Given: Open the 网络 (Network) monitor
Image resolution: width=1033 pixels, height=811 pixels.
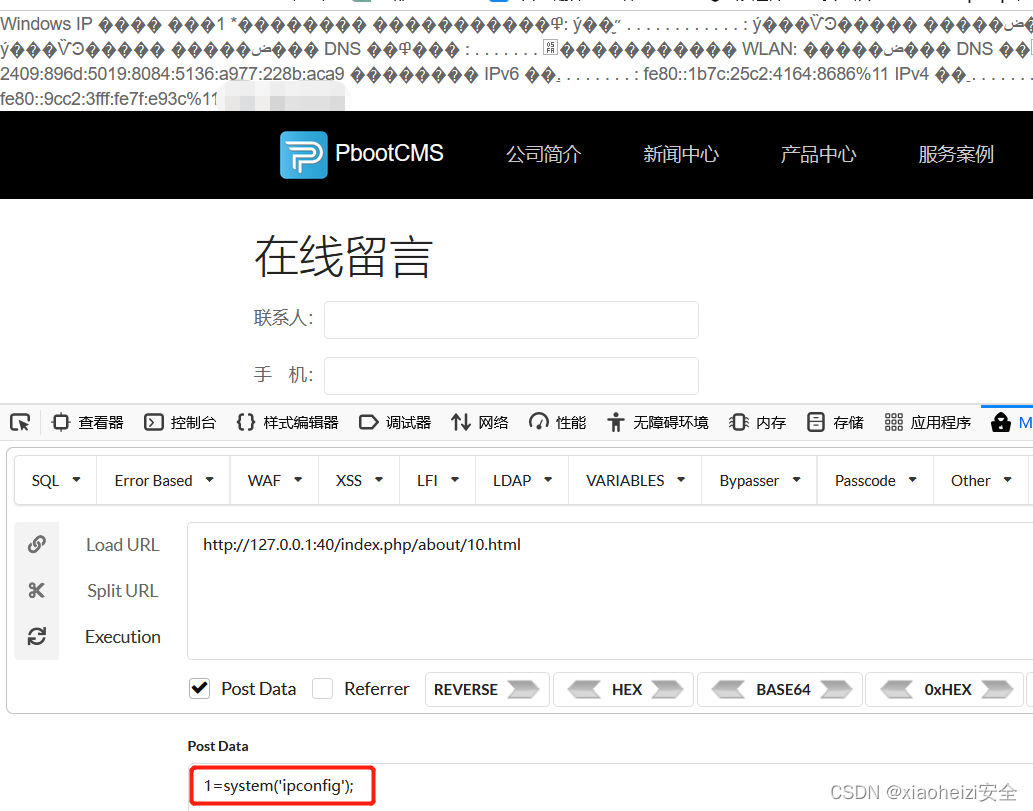Looking at the screenshot, I should coord(479,422).
